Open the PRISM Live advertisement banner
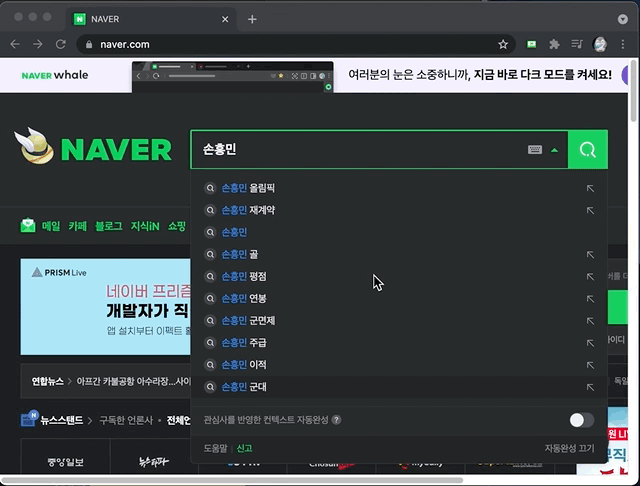Screen dimensions: 640x486 coord(105,306)
